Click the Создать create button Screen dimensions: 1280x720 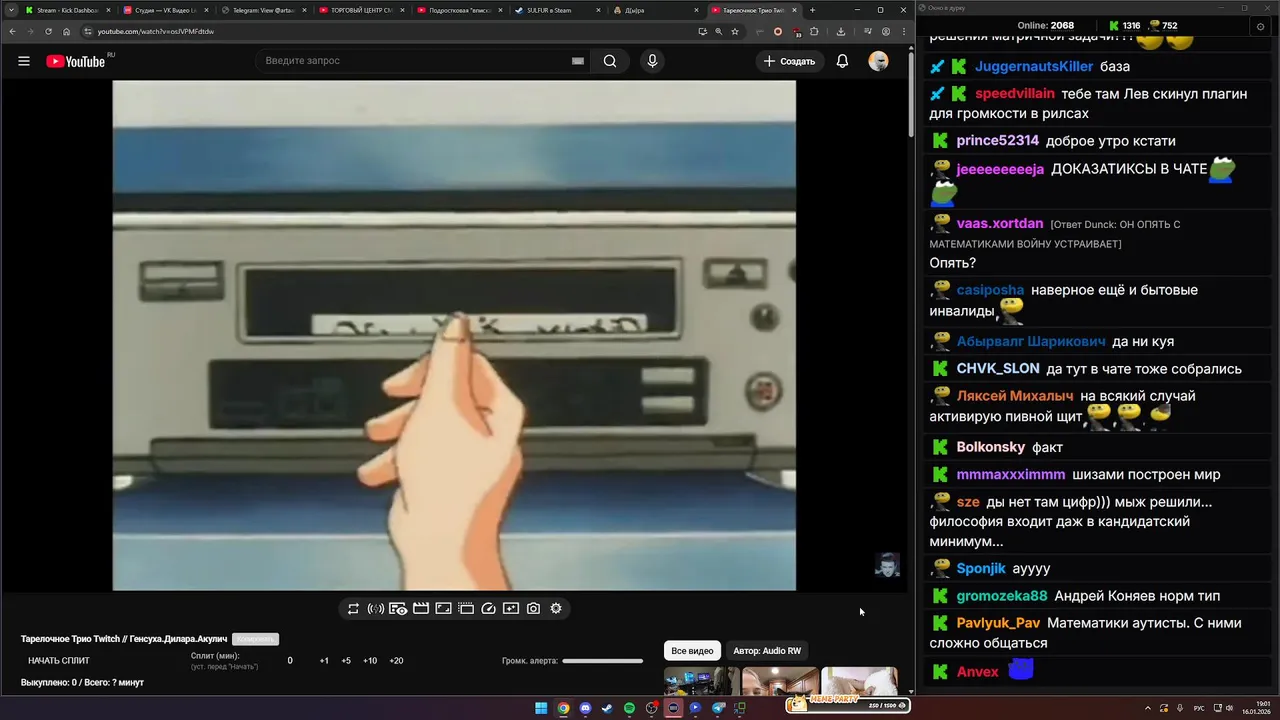[789, 61]
